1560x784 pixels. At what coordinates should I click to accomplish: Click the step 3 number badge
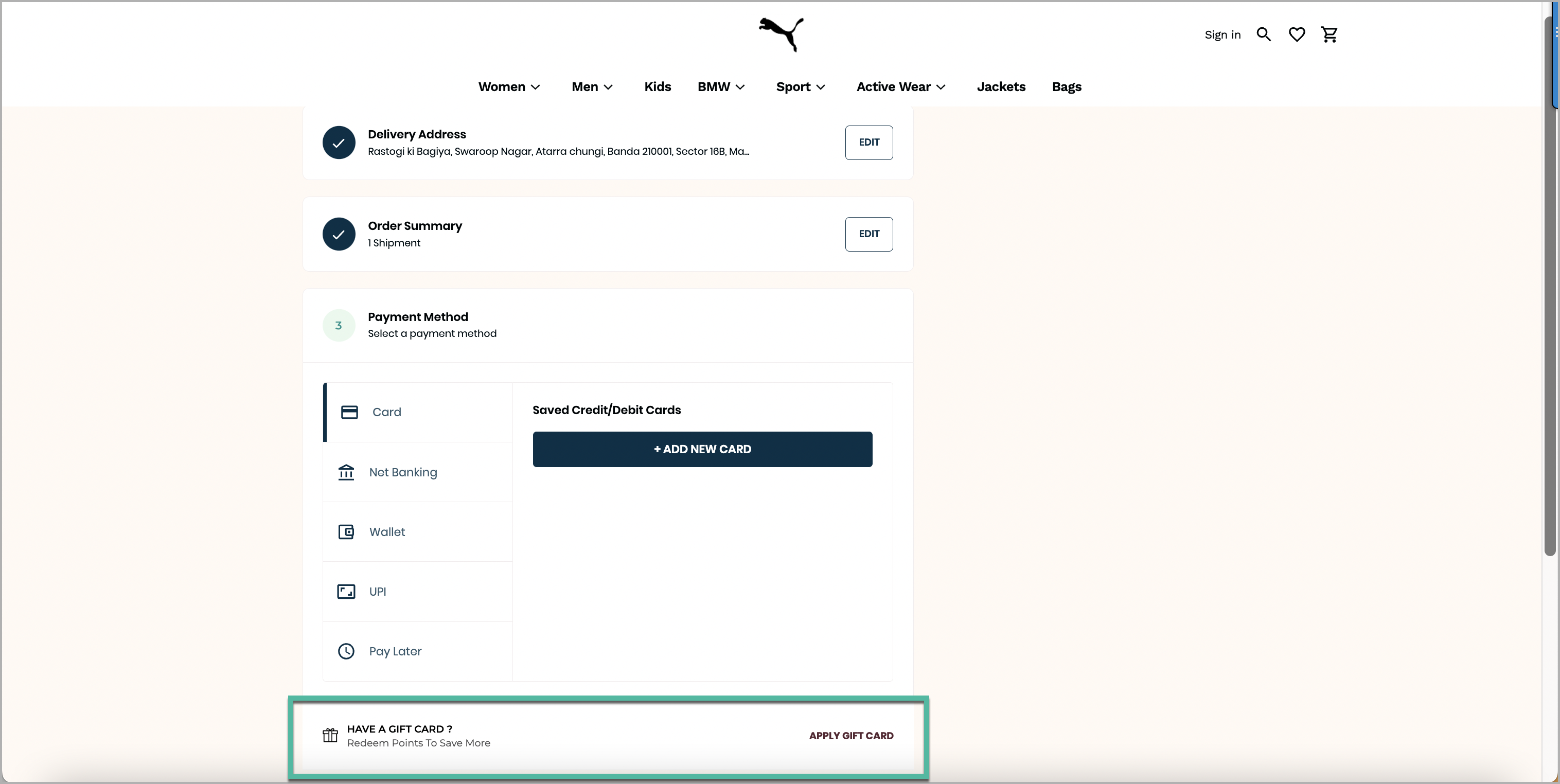tap(339, 326)
